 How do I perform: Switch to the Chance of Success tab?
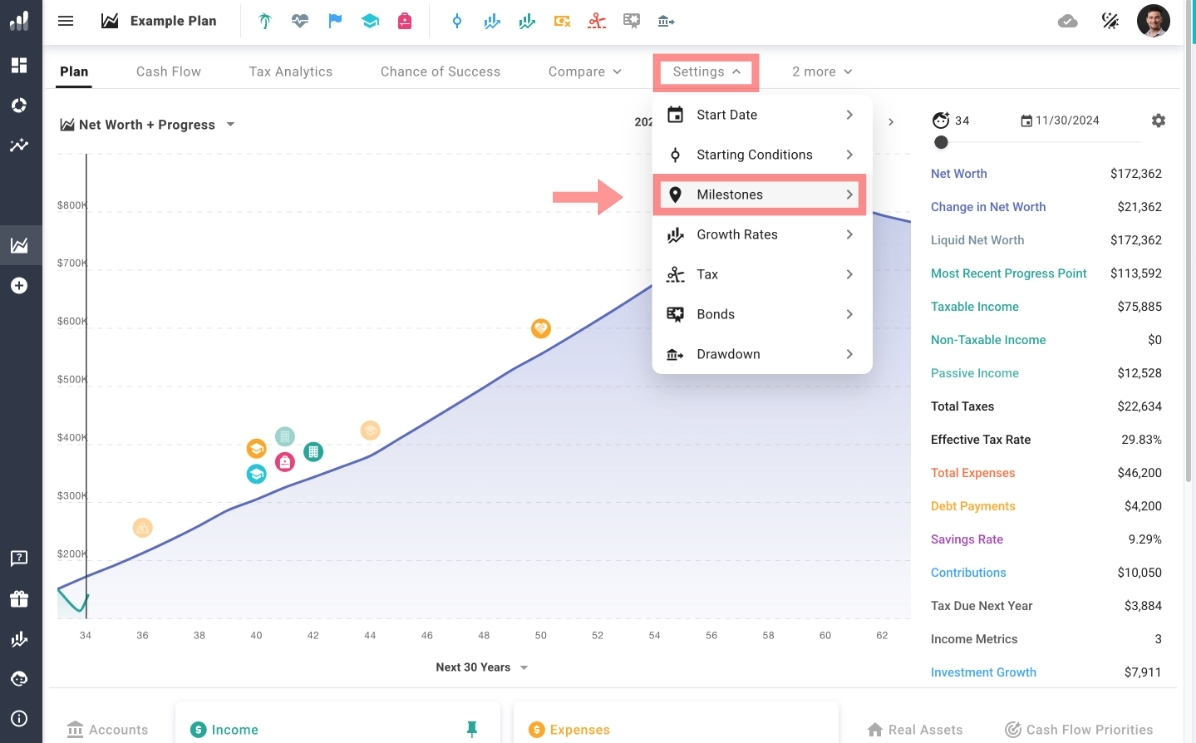(x=440, y=72)
